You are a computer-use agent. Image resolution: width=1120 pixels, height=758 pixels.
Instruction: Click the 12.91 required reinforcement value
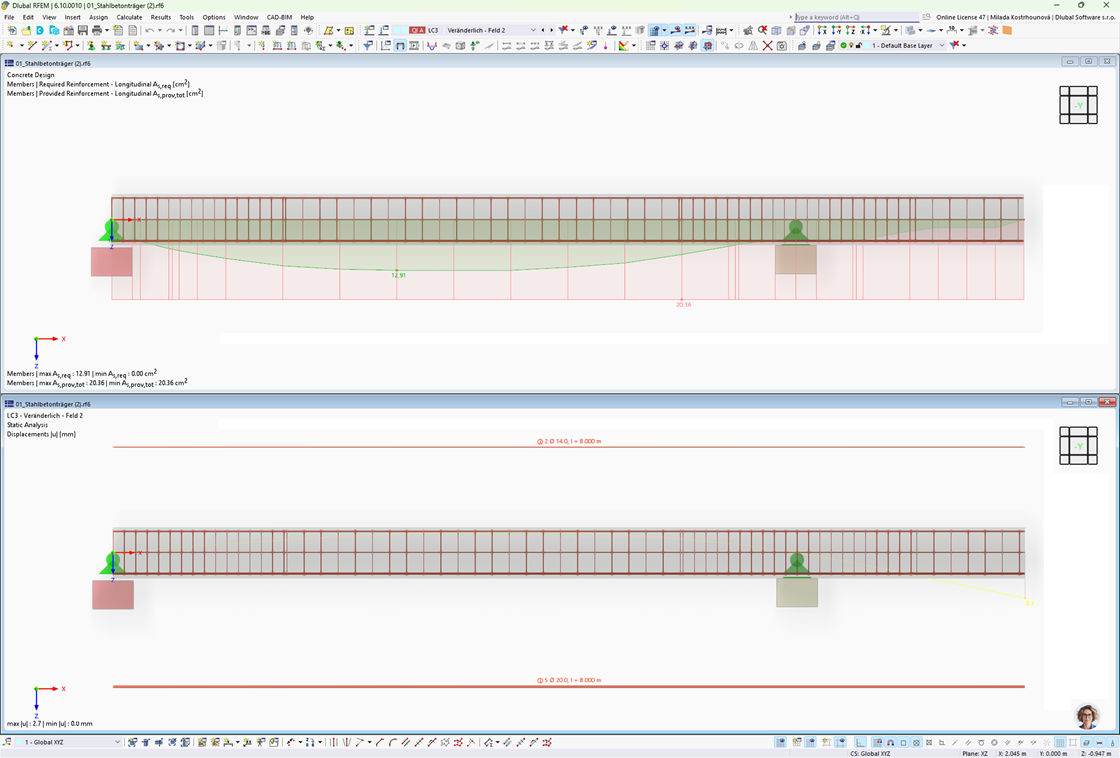coord(399,275)
